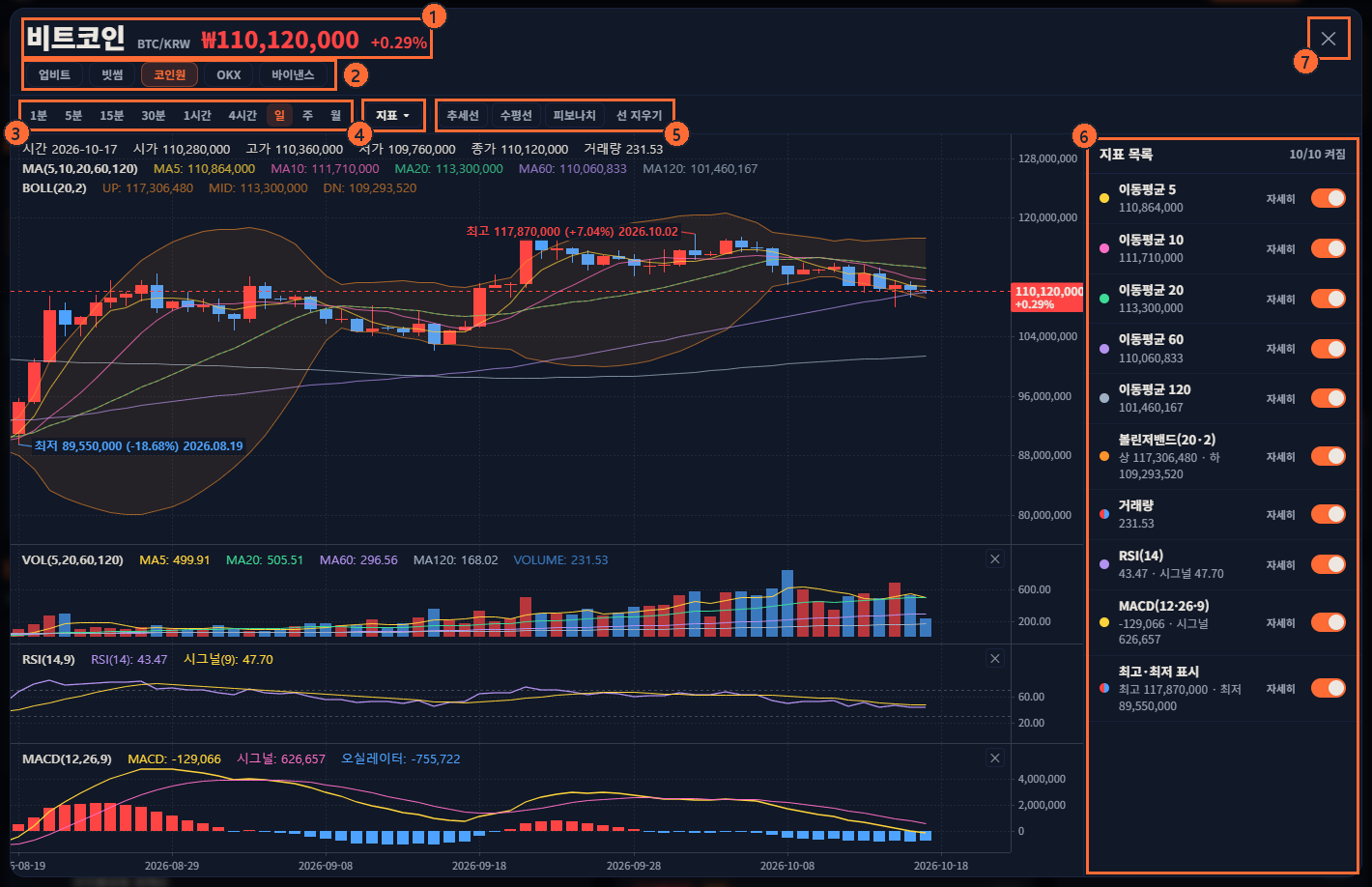
Task: Click 선 지우기 to clear lines
Action: click(x=640, y=115)
